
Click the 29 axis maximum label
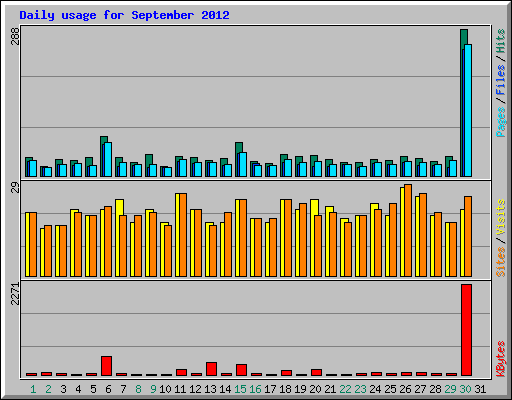16,188
